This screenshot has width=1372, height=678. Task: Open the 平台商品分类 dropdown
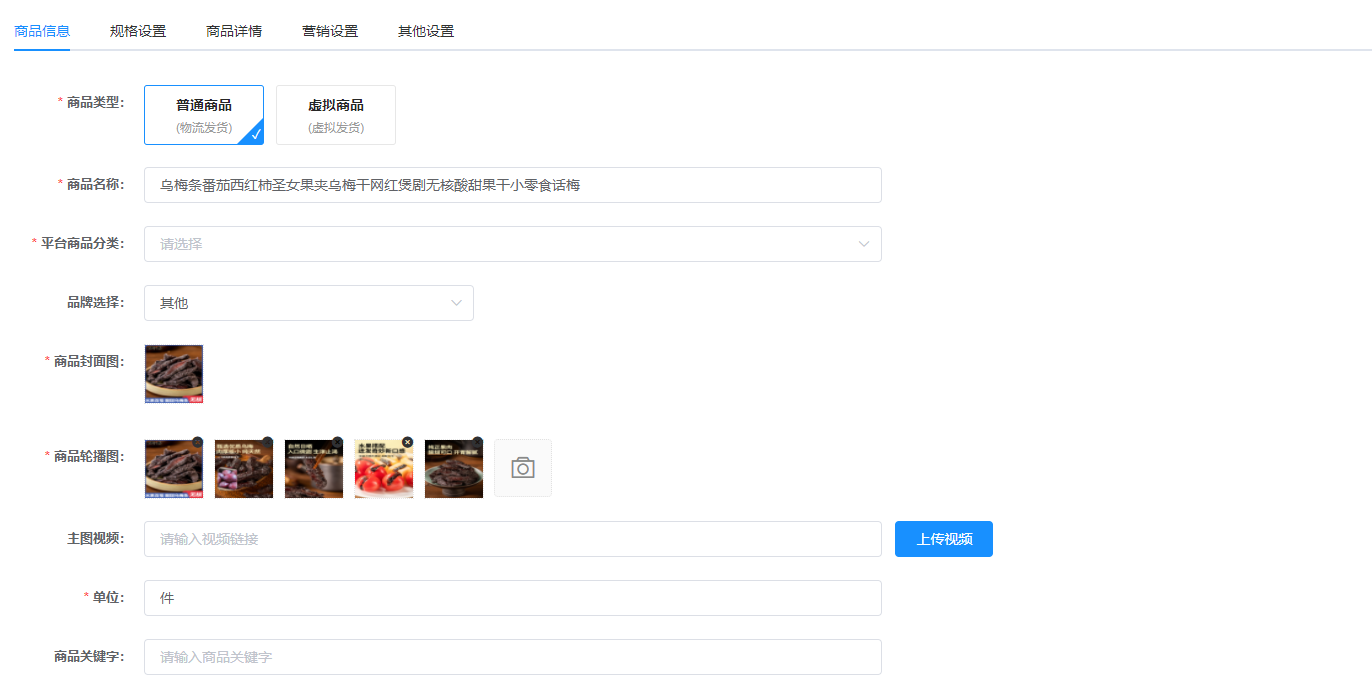click(x=513, y=244)
